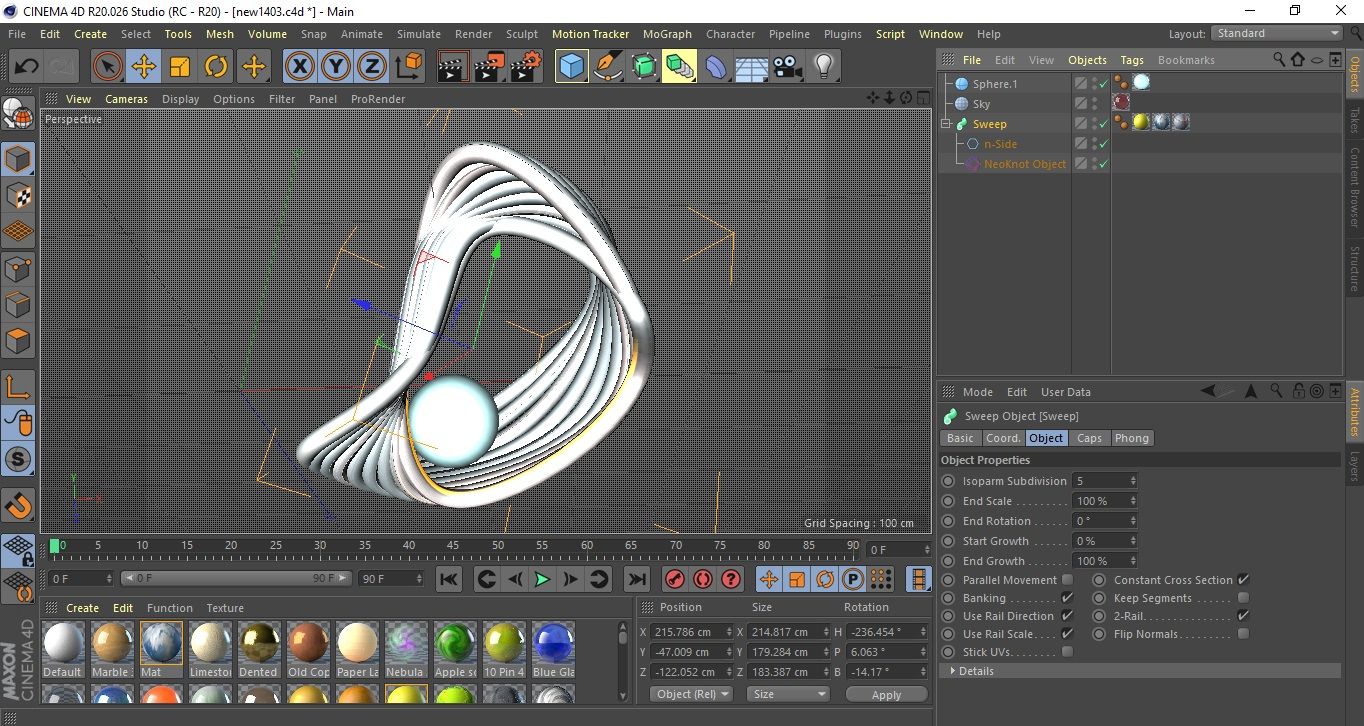The height and width of the screenshot is (726, 1364).
Task: Select the NeoKnot Object in hierarchy
Action: (1024, 164)
